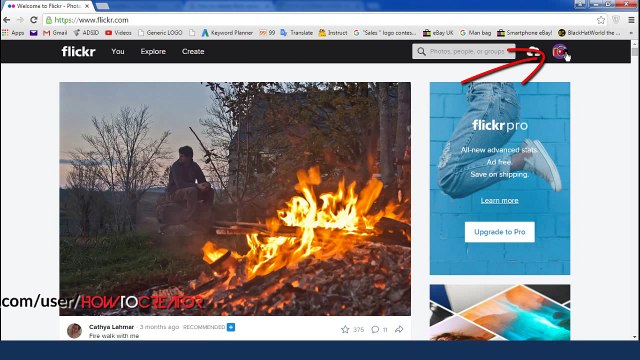640x360 pixels.
Task: Open the Man bag bookmark
Action: tap(476, 33)
